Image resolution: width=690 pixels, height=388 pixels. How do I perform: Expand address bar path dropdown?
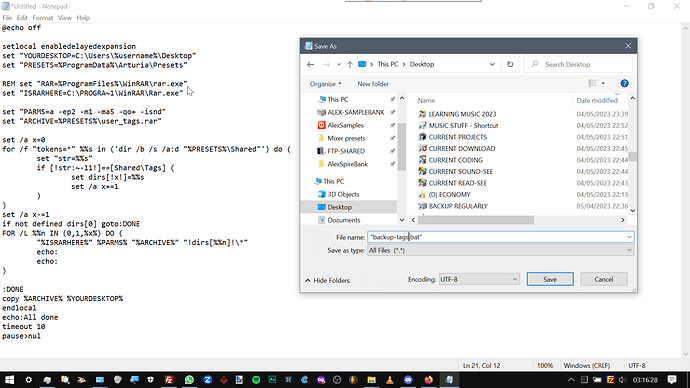pos(492,64)
